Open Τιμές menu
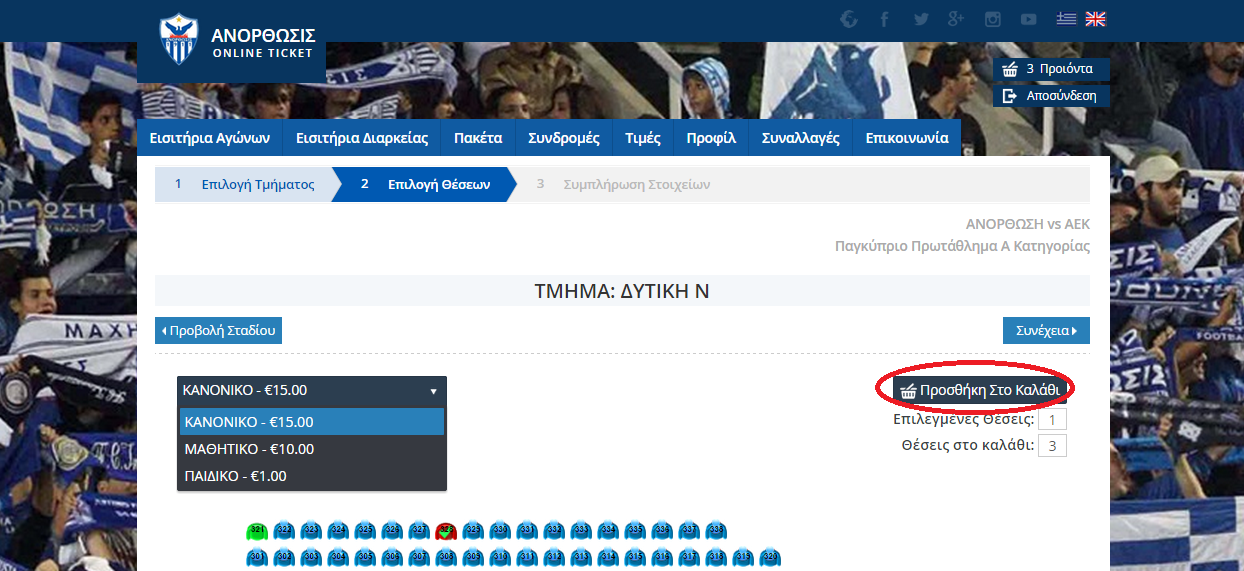1244x571 pixels. tap(643, 138)
